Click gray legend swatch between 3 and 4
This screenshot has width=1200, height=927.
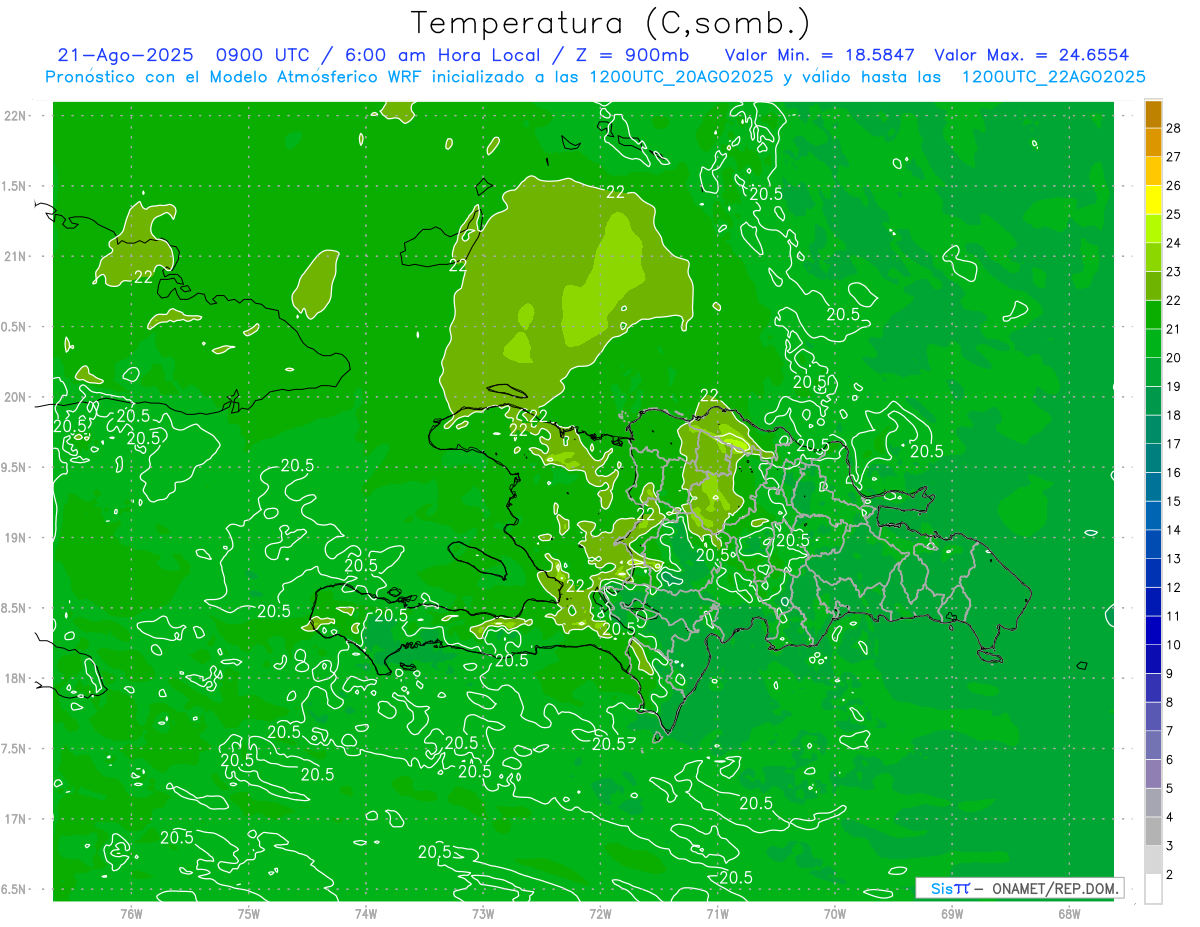(1153, 831)
